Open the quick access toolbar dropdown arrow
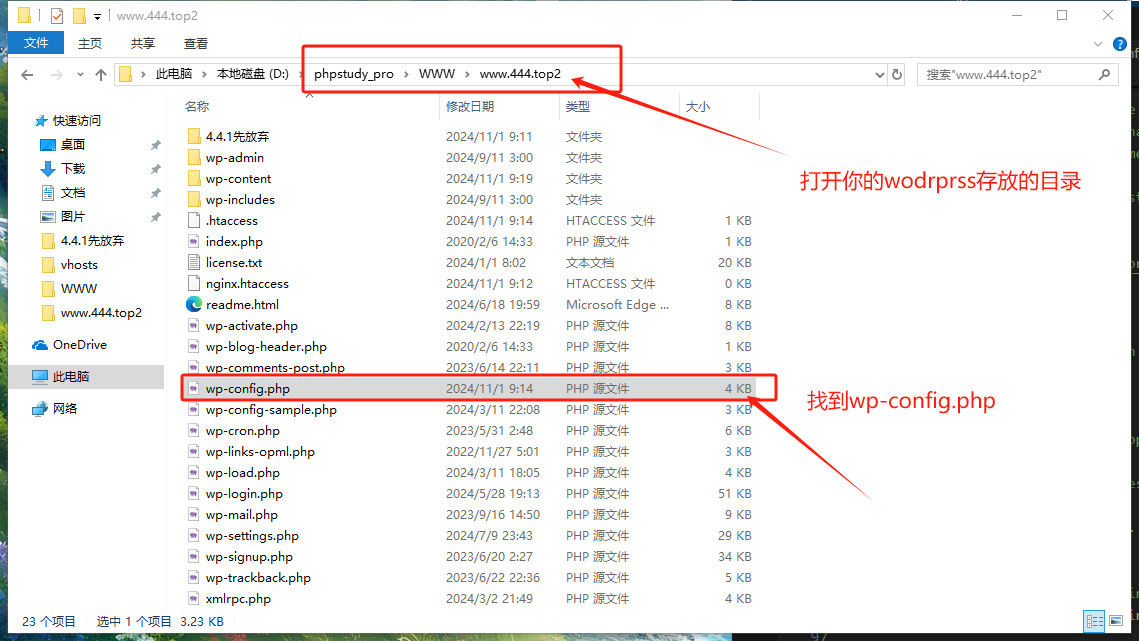The image size is (1139, 641). tap(97, 16)
